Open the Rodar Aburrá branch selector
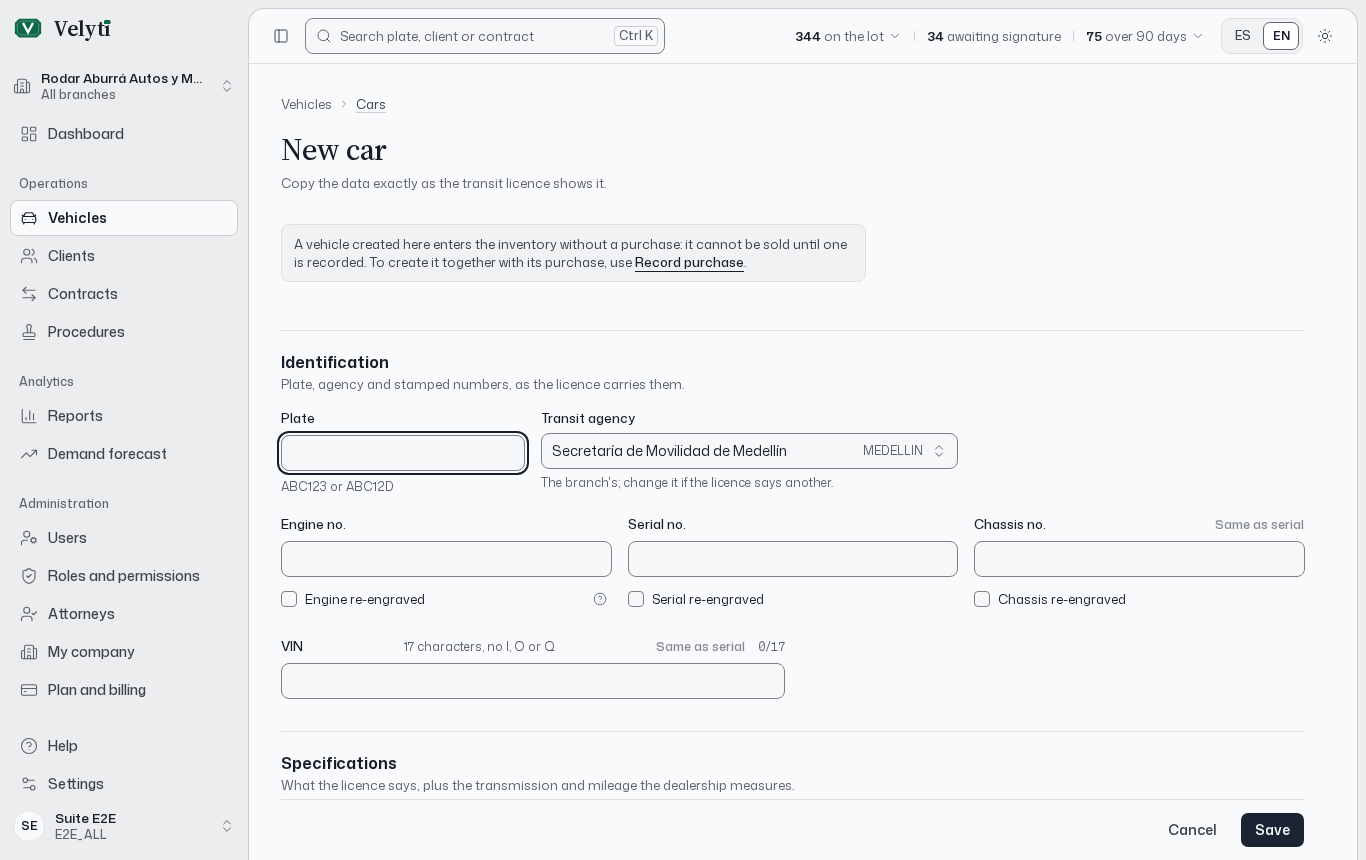Viewport: 1366px width, 860px height. click(x=124, y=86)
